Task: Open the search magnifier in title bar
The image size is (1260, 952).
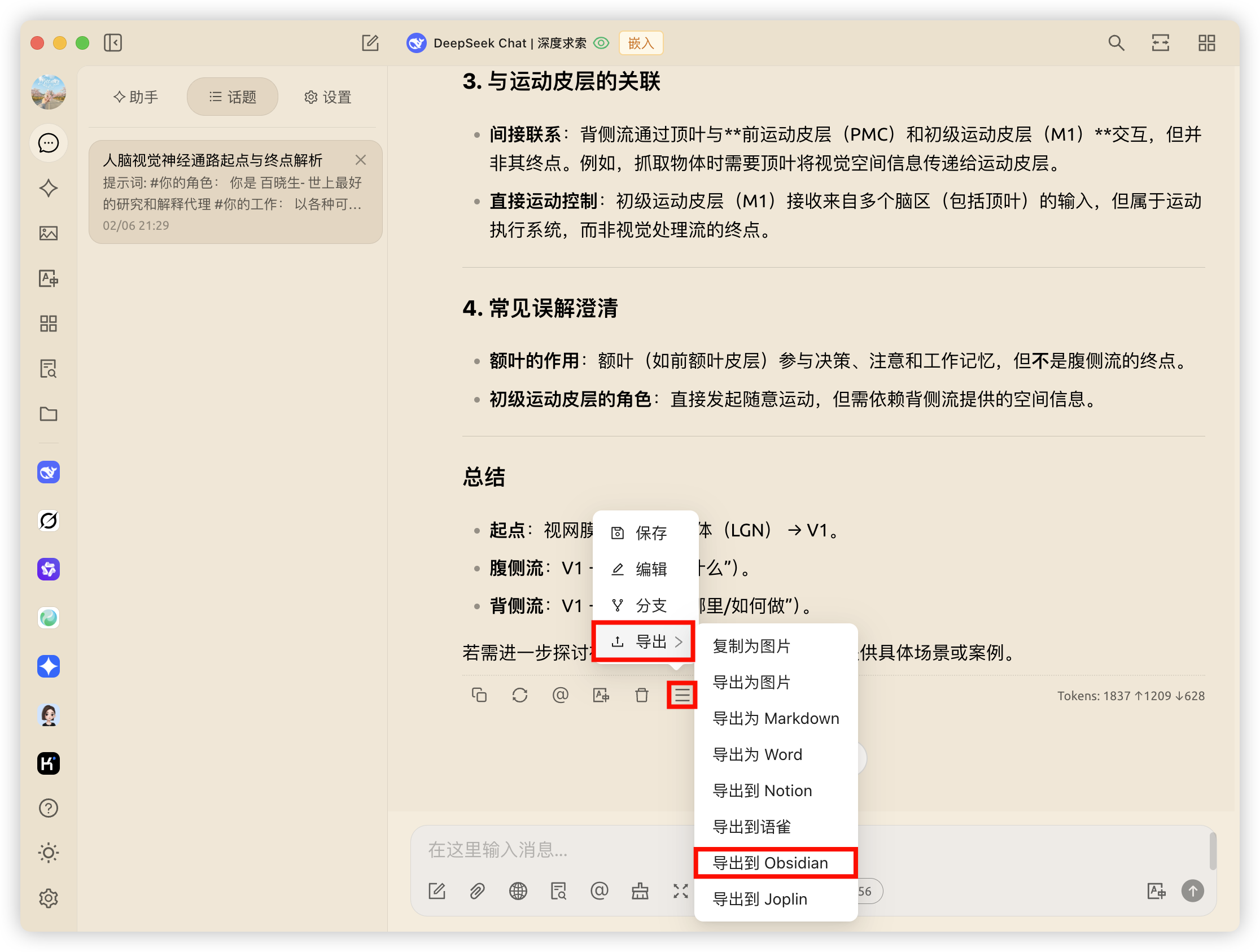Action: (1116, 43)
